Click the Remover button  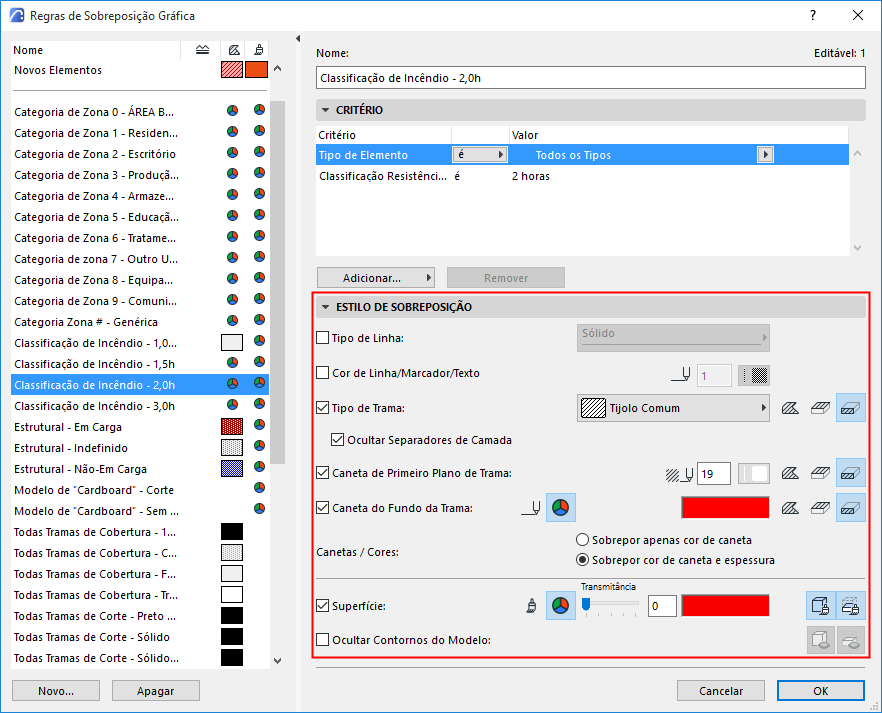(506, 278)
